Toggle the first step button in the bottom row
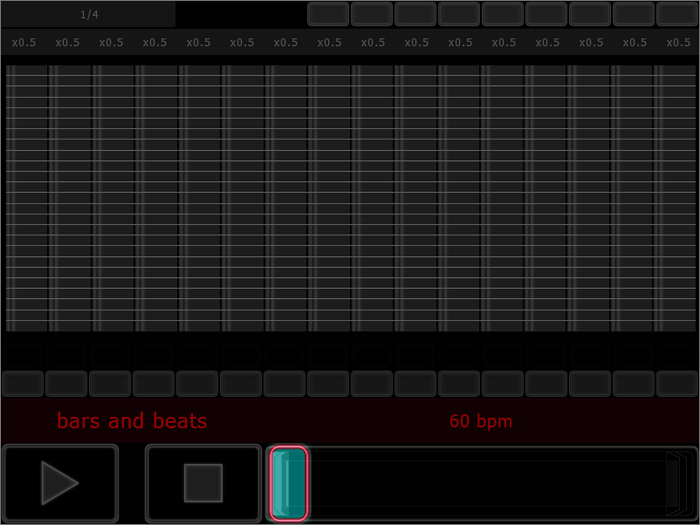 [x=23, y=383]
